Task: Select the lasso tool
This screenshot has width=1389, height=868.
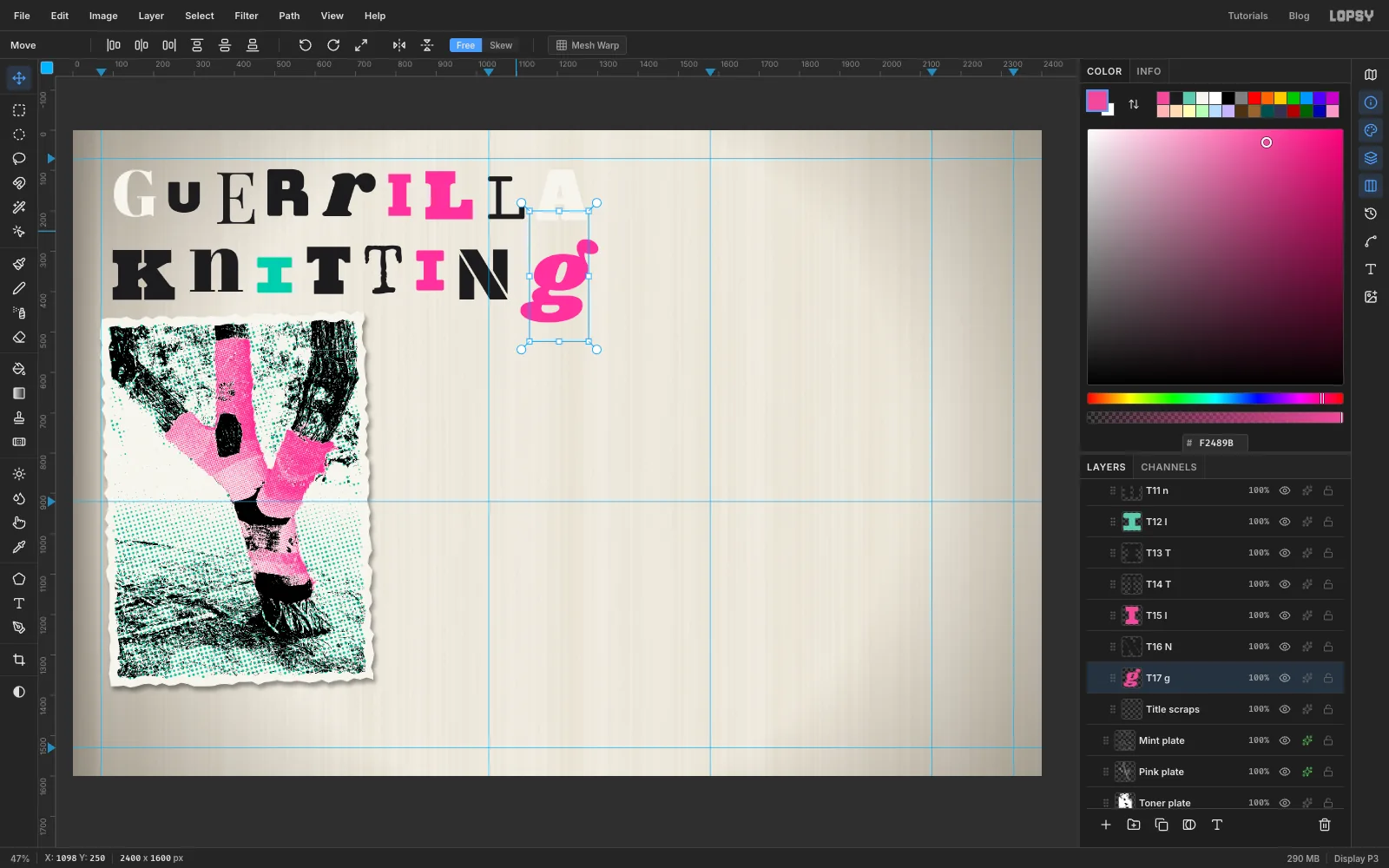Action: [x=19, y=159]
